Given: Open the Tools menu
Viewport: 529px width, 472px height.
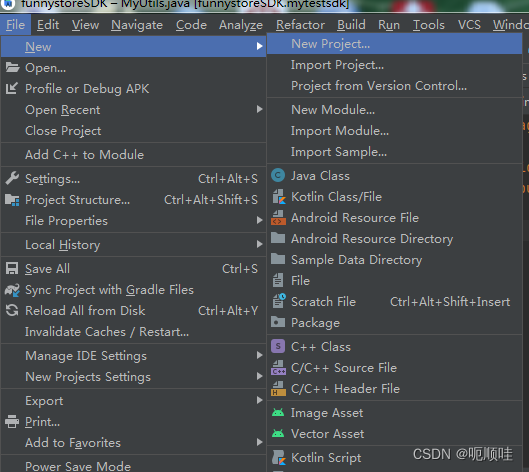Looking at the screenshot, I should (x=429, y=25).
